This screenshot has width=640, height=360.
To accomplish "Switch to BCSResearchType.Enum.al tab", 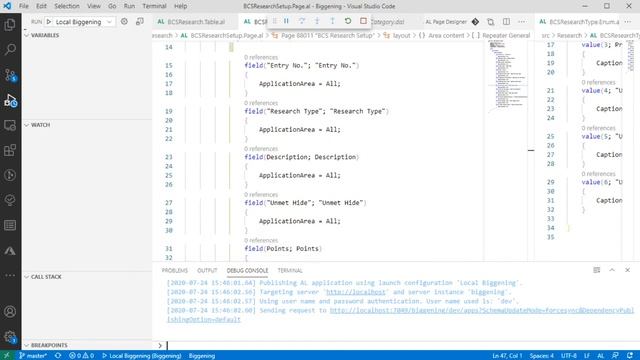I will [x=584, y=22].
